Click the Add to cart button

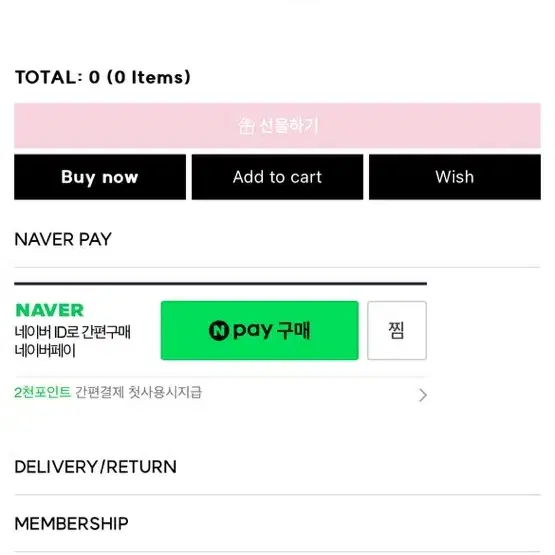(277, 177)
